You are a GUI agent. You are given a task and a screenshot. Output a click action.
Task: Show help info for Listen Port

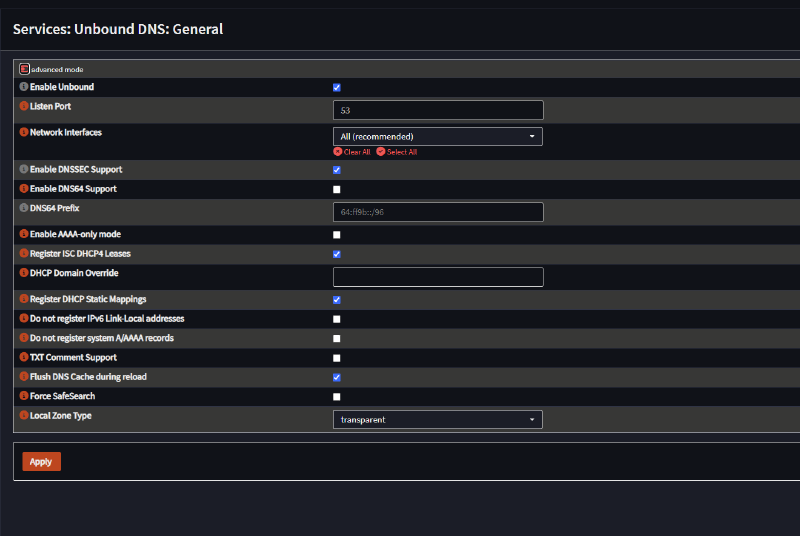point(23,106)
